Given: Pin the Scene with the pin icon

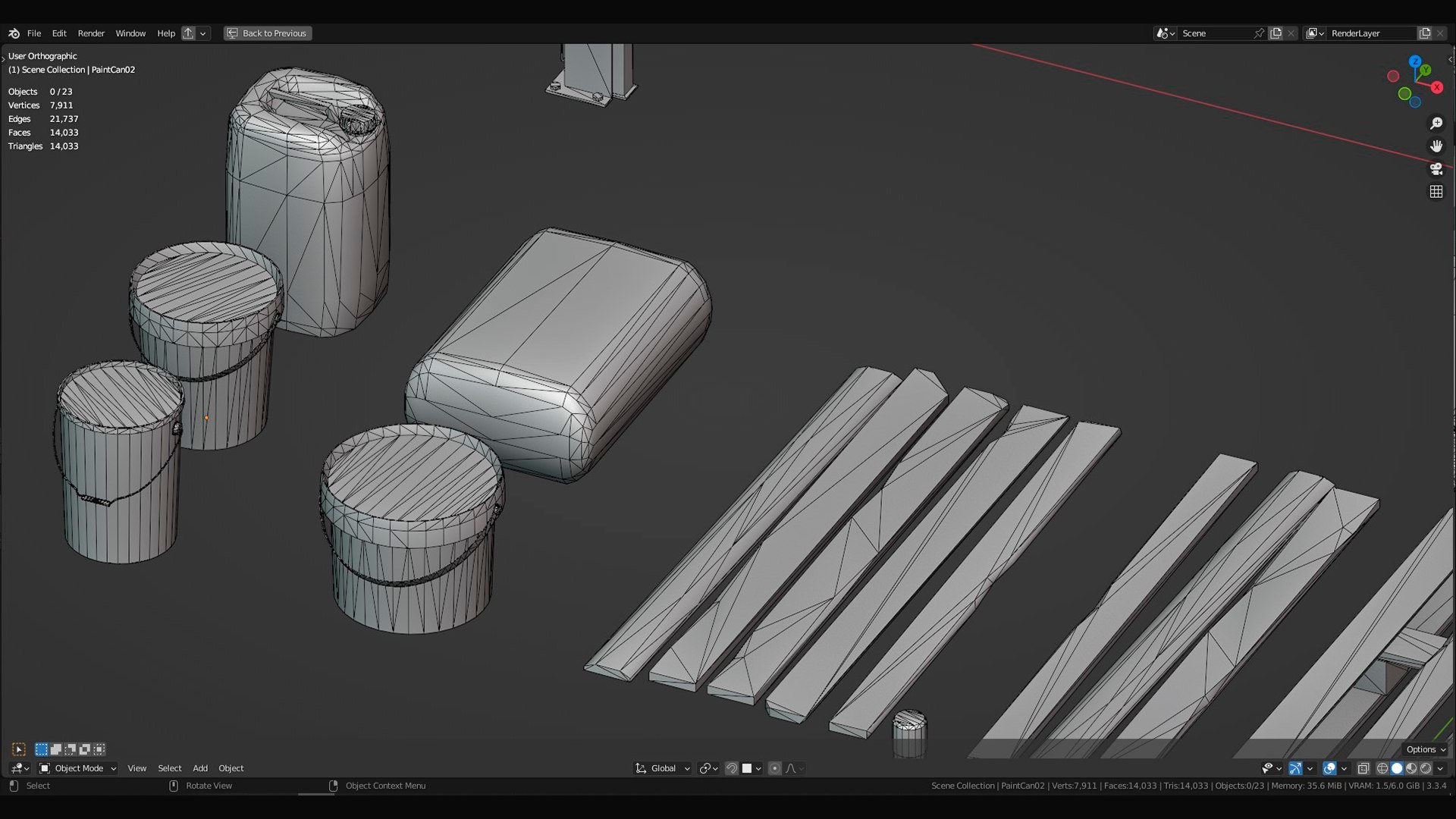Looking at the screenshot, I should pyautogui.click(x=1259, y=33).
